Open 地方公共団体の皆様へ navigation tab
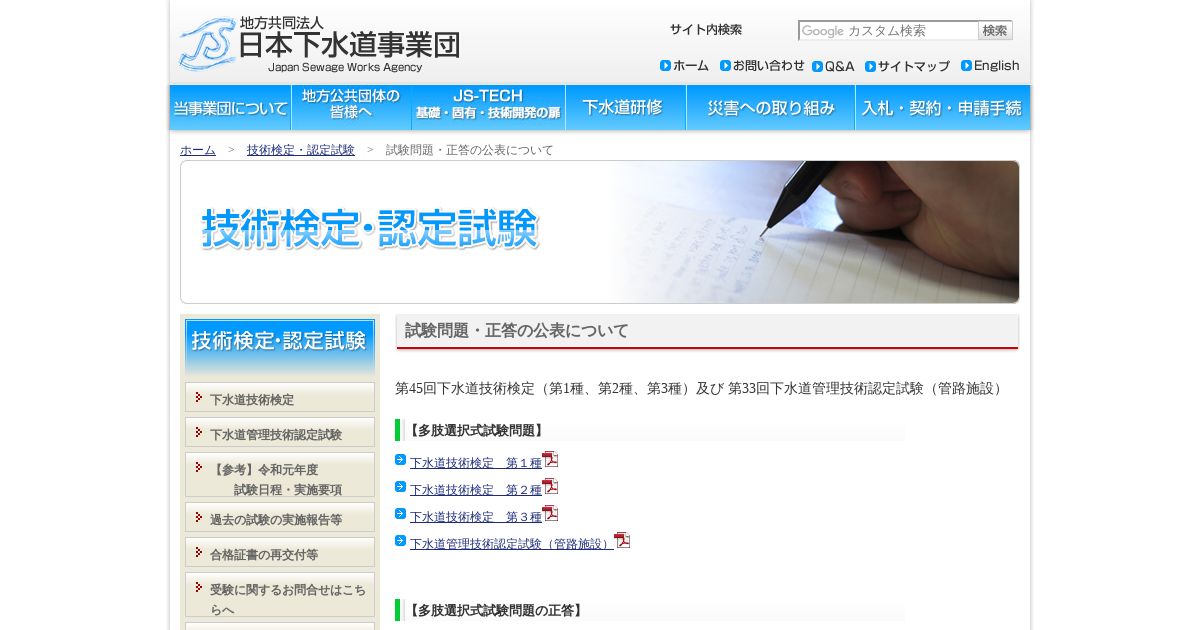The width and height of the screenshot is (1200, 630). point(351,107)
